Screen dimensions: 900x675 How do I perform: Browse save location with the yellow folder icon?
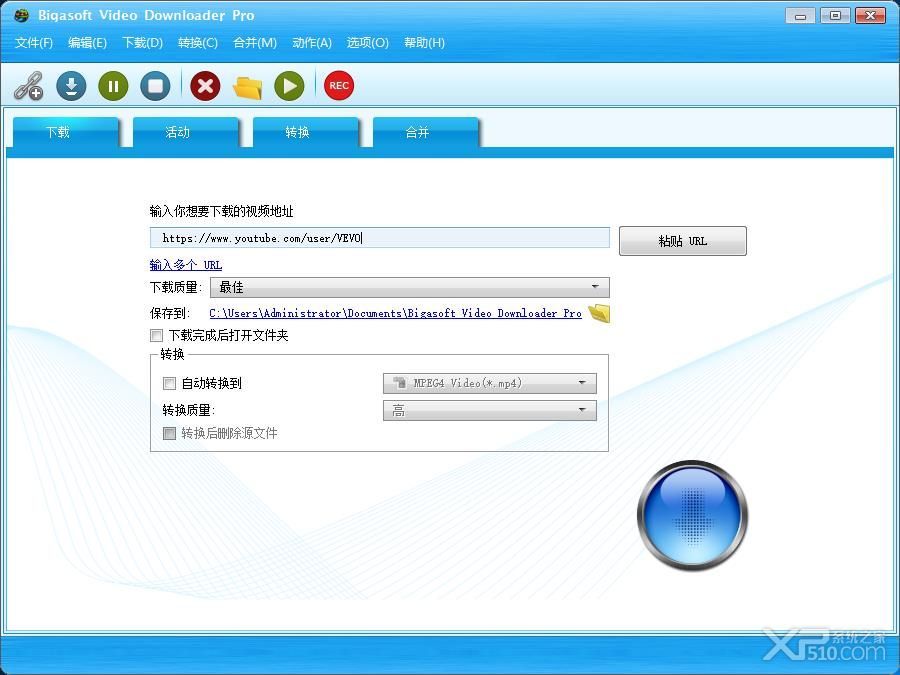coord(599,313)
